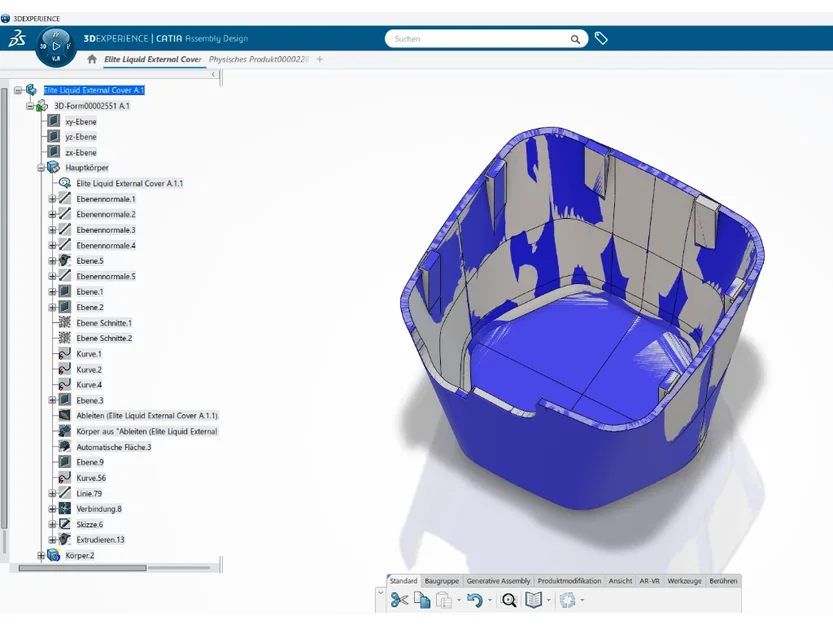The width and height of the screenshot is (833, 625).
Task: Click the Hauptkörper body icon
Action: (x=53, y=167)
